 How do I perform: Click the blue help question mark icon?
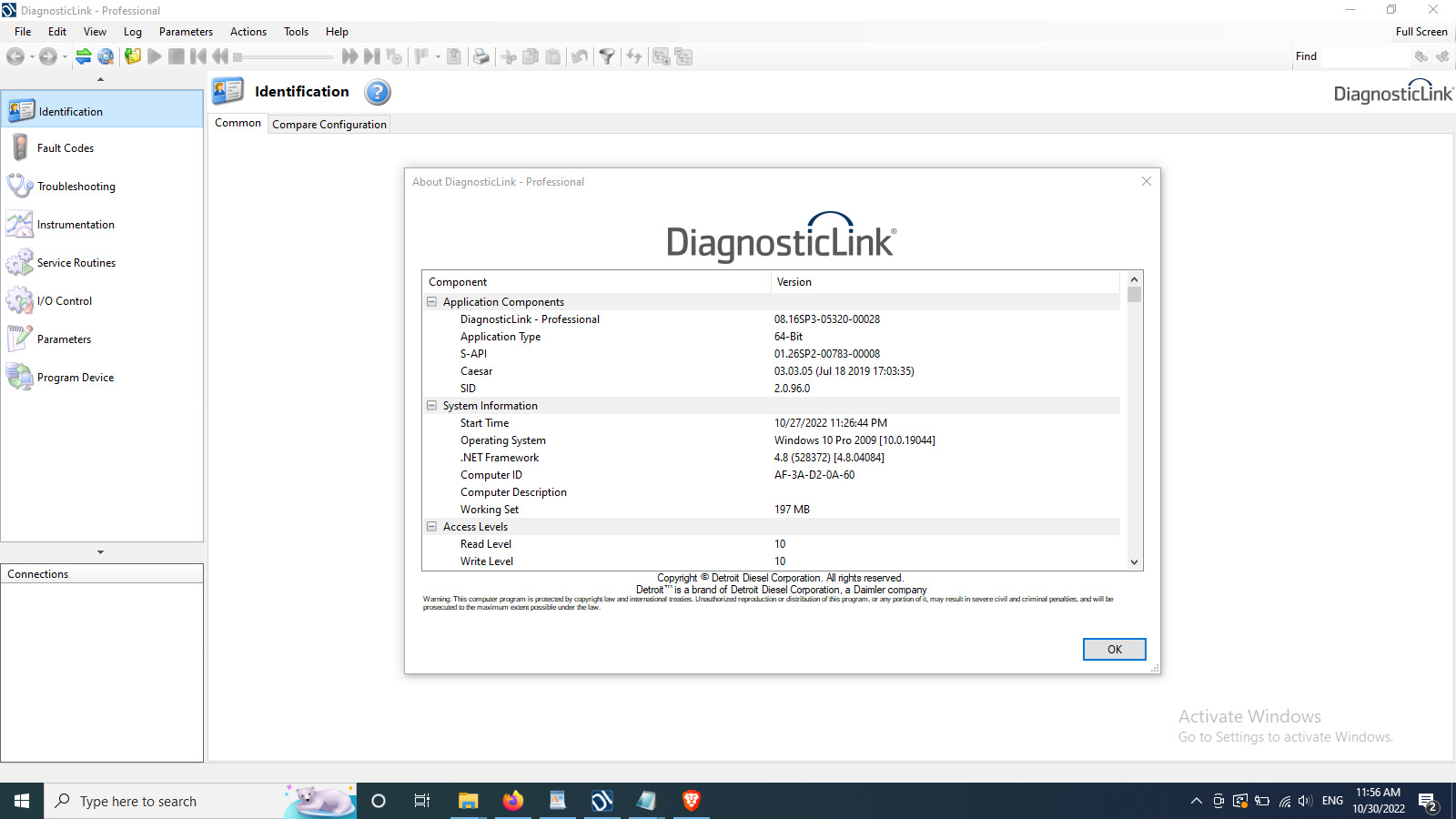[378, 92]
